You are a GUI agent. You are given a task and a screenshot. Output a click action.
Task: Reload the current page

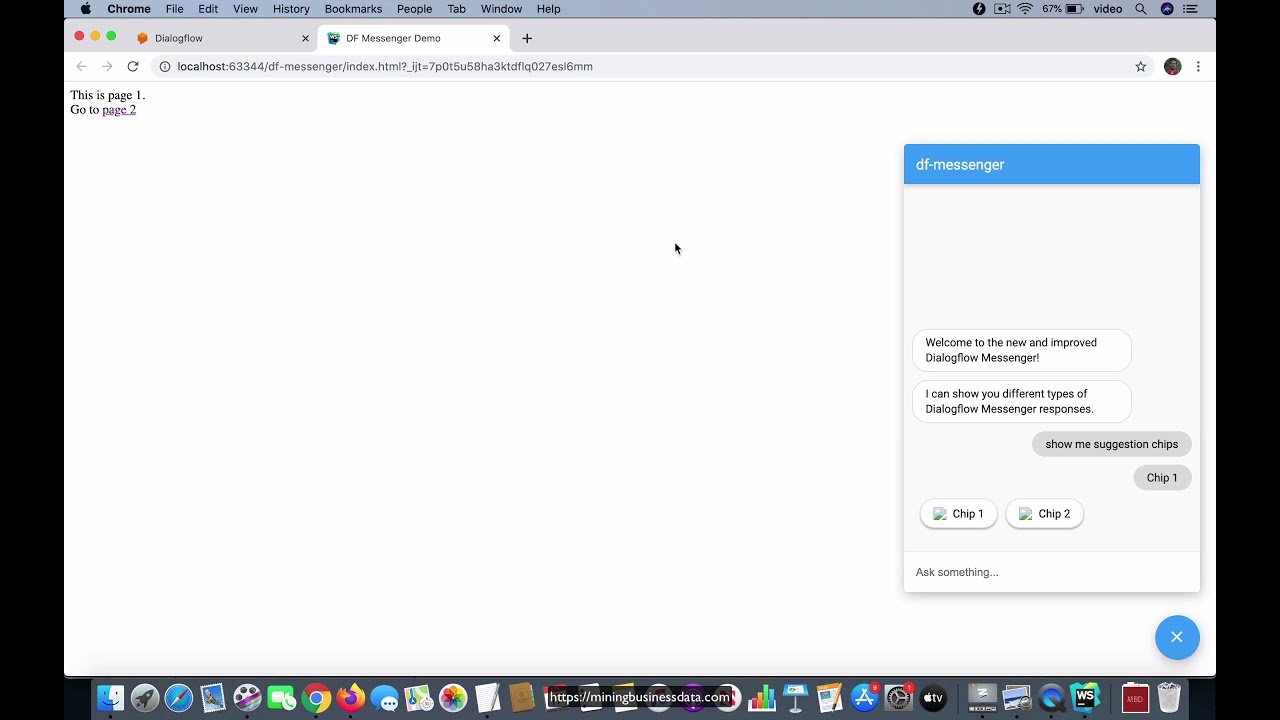[132, 66]
